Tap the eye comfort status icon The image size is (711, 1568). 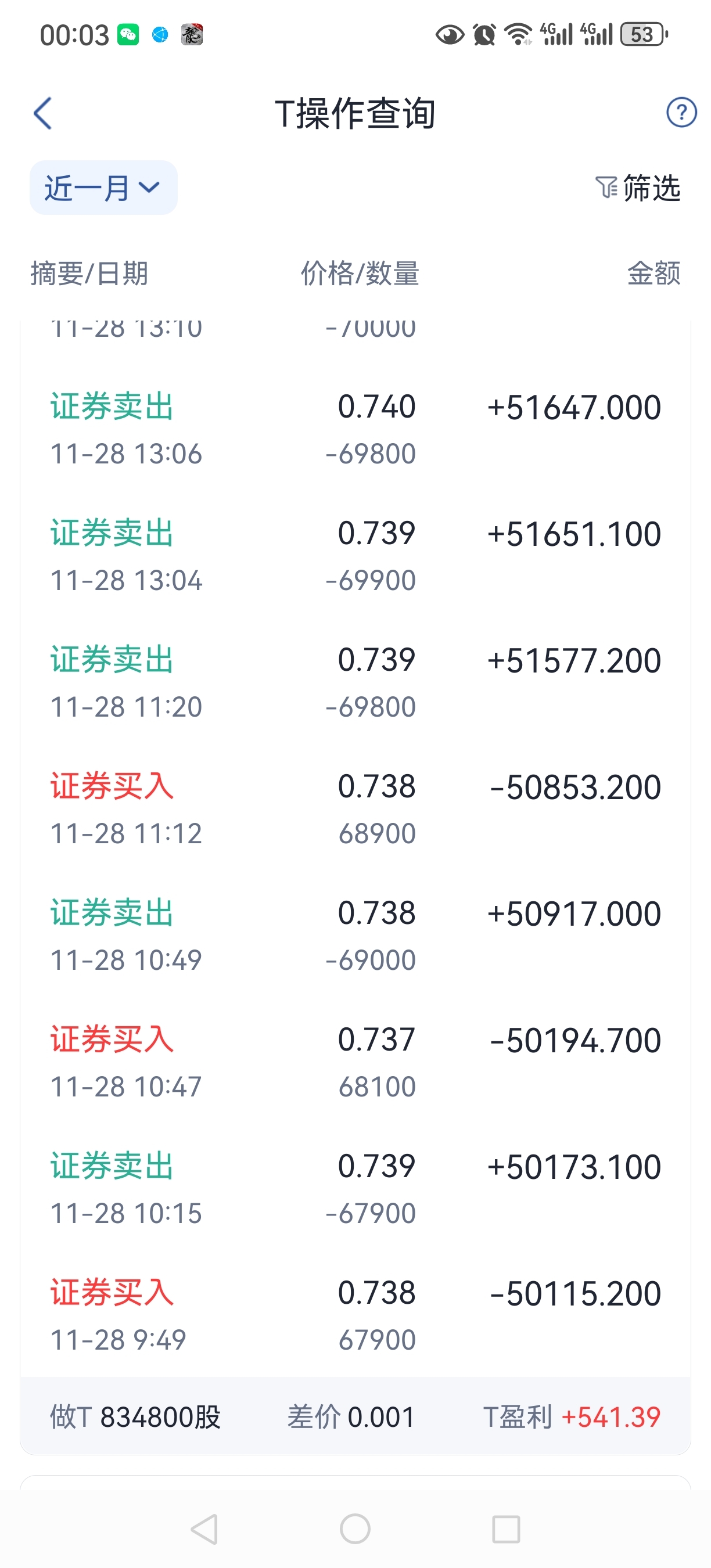click(x=450, y=35)
